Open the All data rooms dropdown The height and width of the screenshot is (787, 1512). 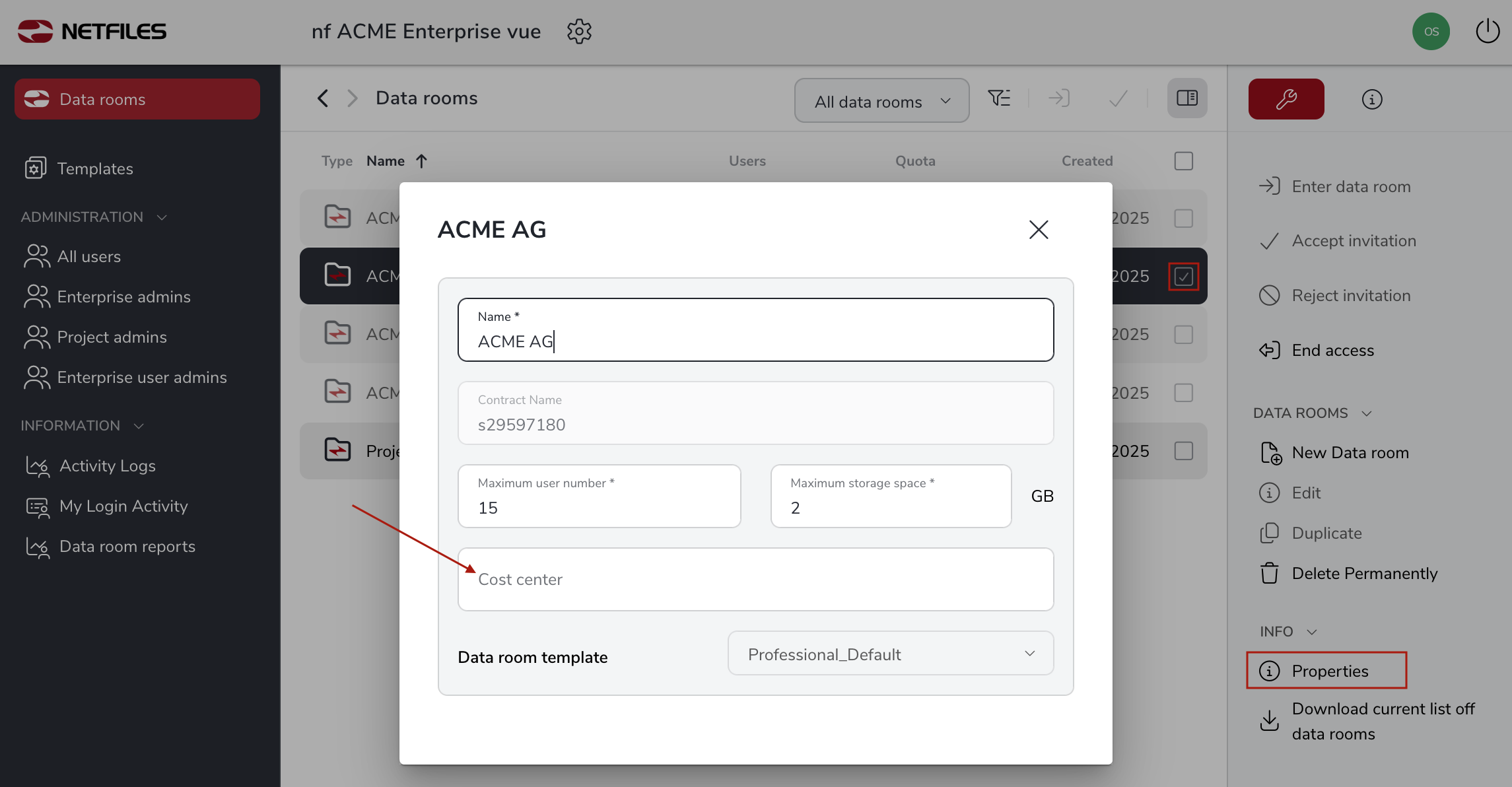pos(881,101)
